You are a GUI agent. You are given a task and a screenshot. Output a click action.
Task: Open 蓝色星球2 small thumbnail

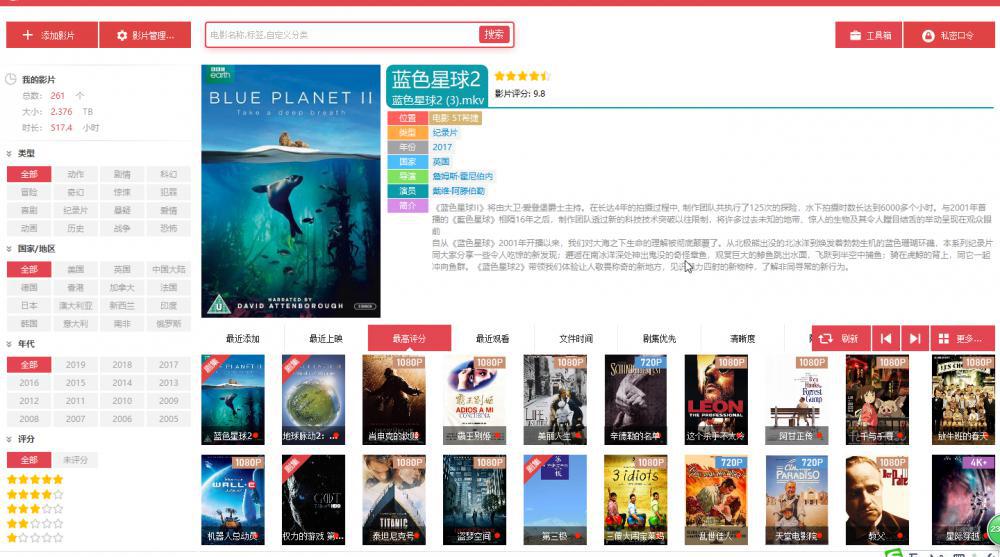click(x=233, y=399)
